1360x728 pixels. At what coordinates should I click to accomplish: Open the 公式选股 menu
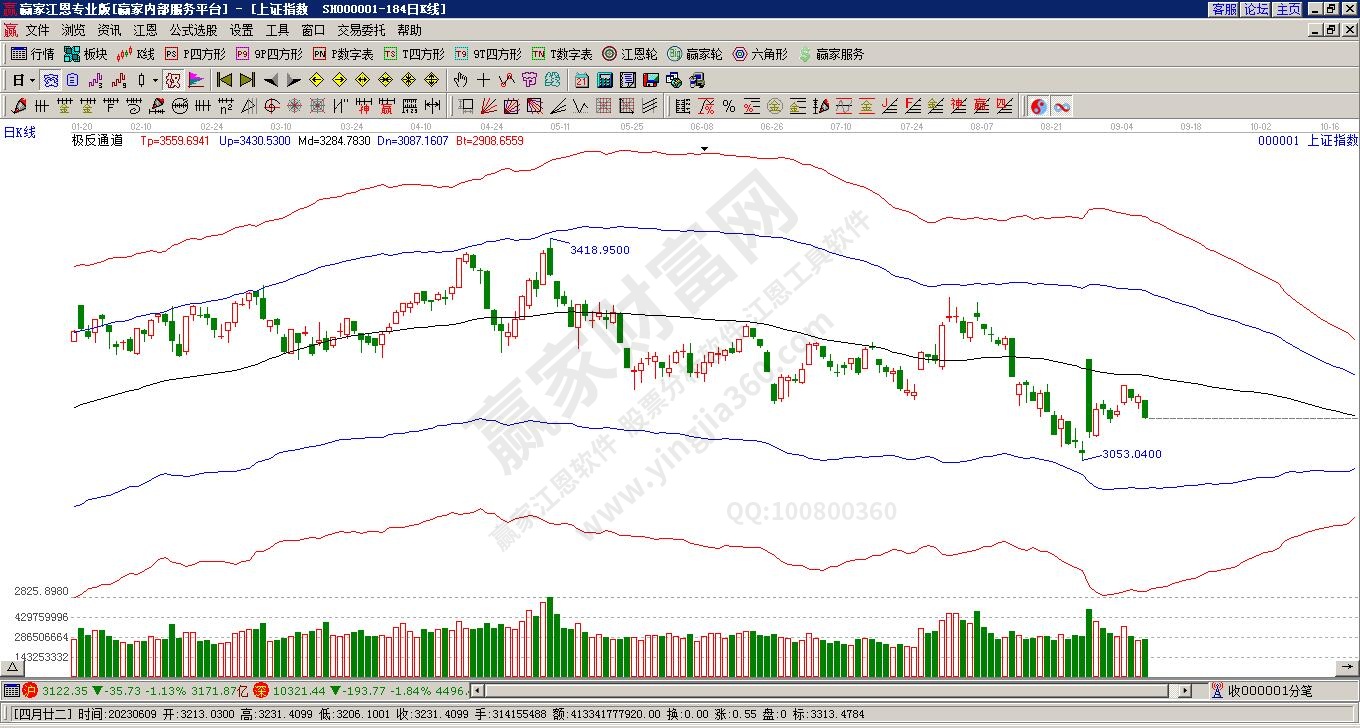193,31
